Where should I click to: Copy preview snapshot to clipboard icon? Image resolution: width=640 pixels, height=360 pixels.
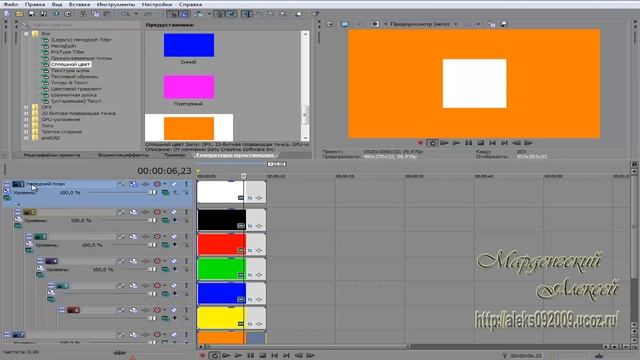tap(492, 24)
